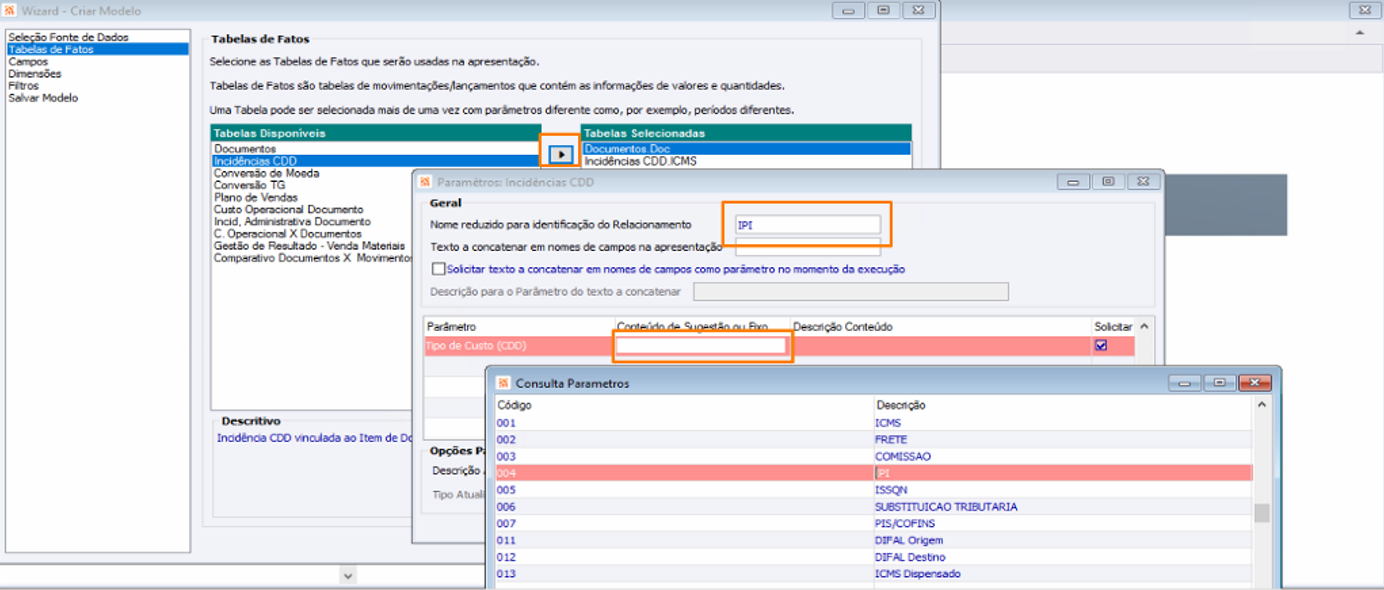Click the arrow button to add selected table
The height and width of the screenshot is (590, 1384).
click(561, 154)
